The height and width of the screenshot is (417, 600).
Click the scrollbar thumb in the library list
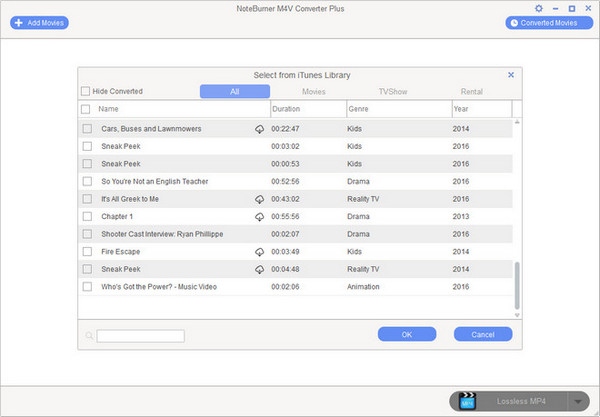[x=517, y=285]
